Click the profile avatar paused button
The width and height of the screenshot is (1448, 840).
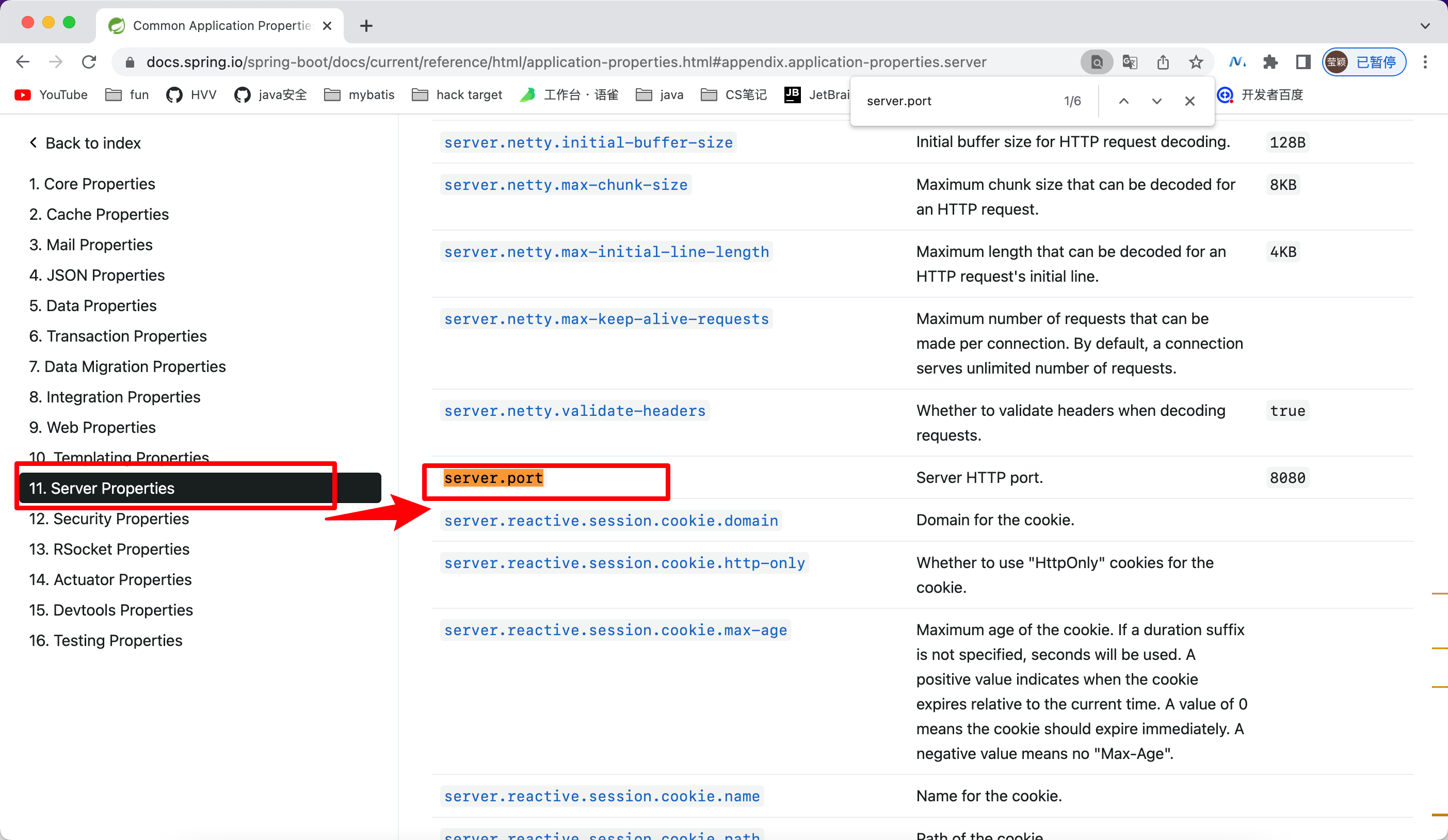pyautogui.click(x=1364, y=61)
